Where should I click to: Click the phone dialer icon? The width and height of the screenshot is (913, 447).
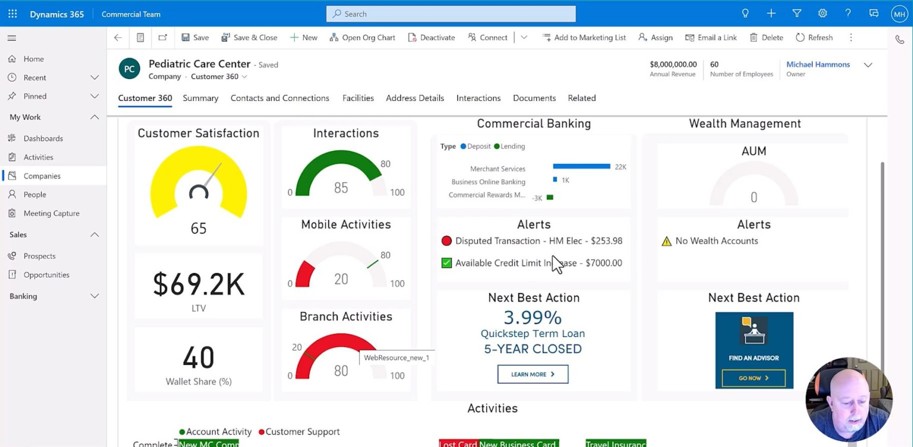pyautogui.click(x=900, y=40)
